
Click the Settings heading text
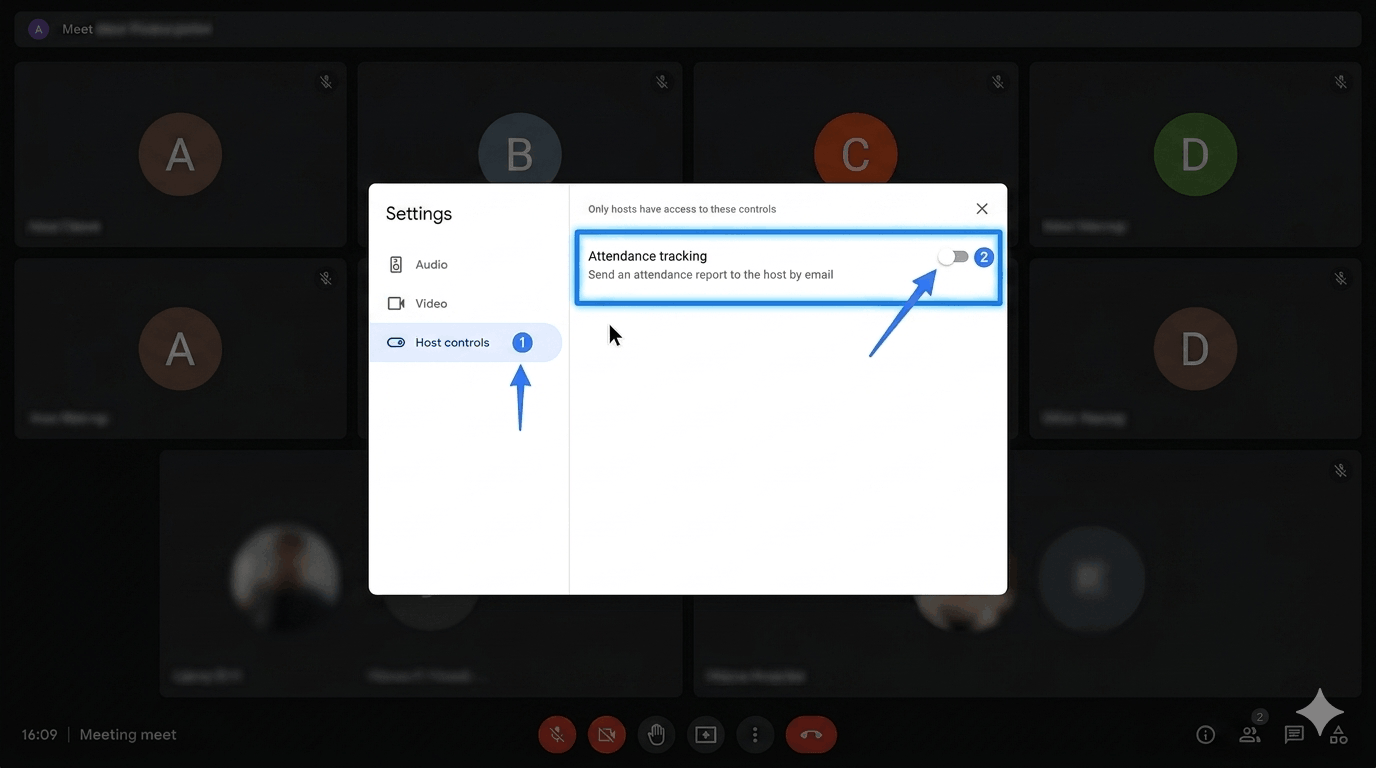tap(419, 213)
